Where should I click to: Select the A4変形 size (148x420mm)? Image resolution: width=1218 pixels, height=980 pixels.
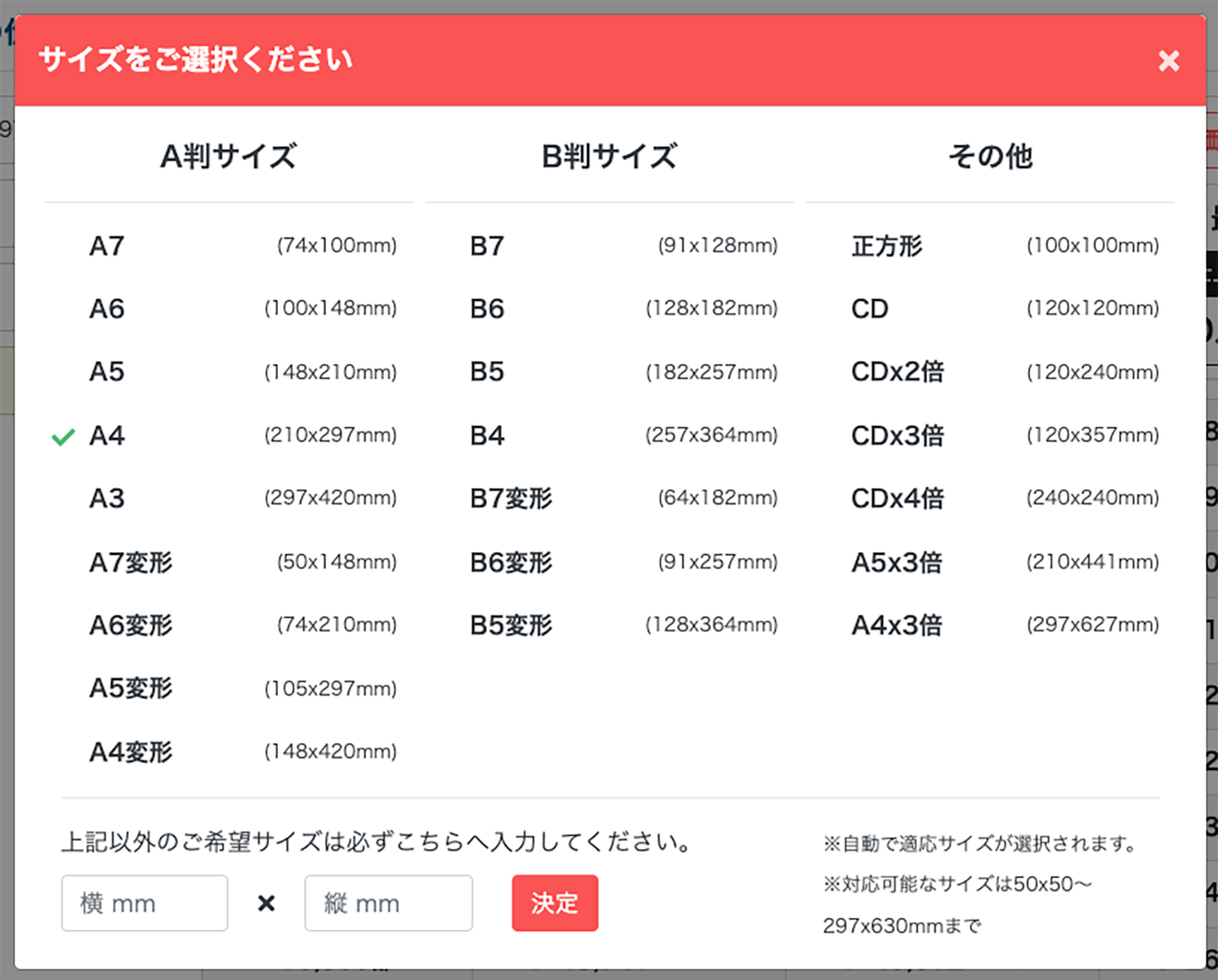(x=129, y=752)
